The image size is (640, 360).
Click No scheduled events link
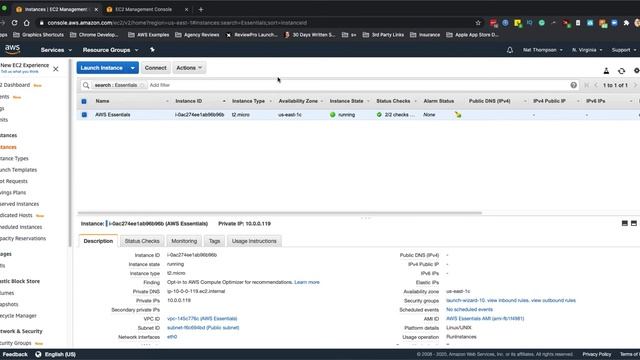pos(469,309)
